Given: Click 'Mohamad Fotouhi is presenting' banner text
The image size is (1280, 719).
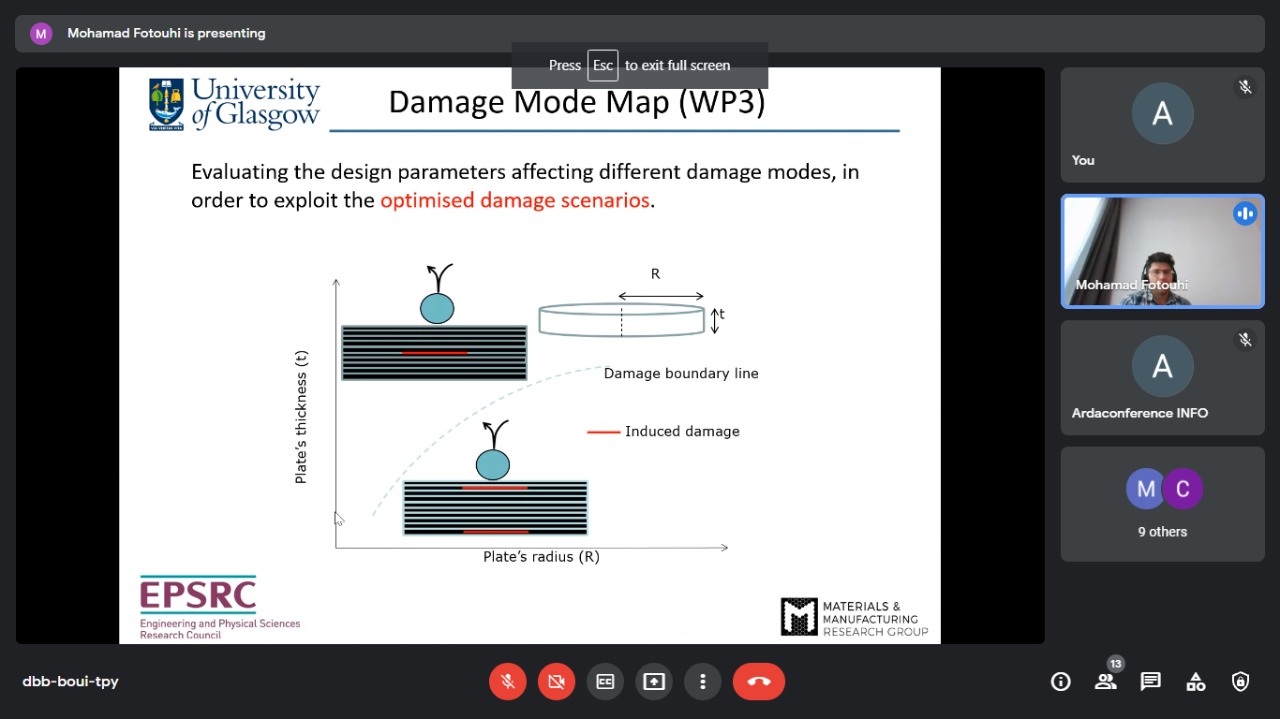Looking at the screenshot, I should pos(166,33).
